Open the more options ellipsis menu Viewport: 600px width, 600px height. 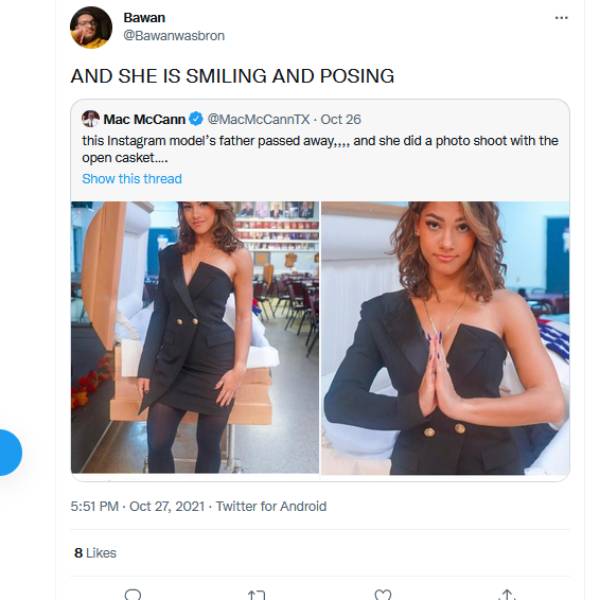pyautogui.click(x=561, y=17)
